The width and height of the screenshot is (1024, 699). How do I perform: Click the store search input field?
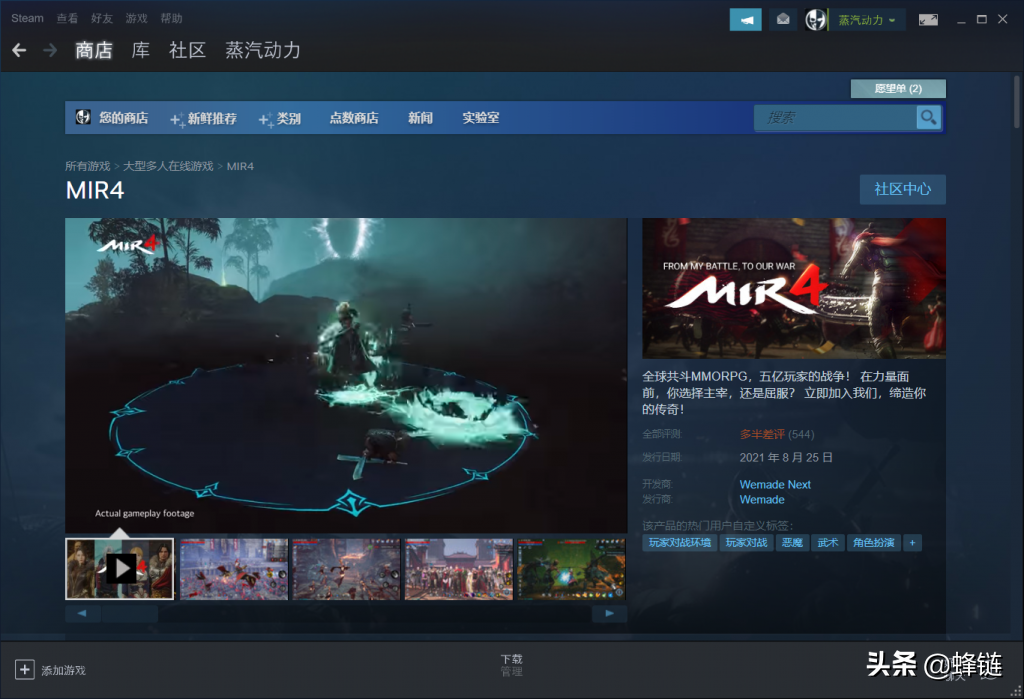point(835,118)
